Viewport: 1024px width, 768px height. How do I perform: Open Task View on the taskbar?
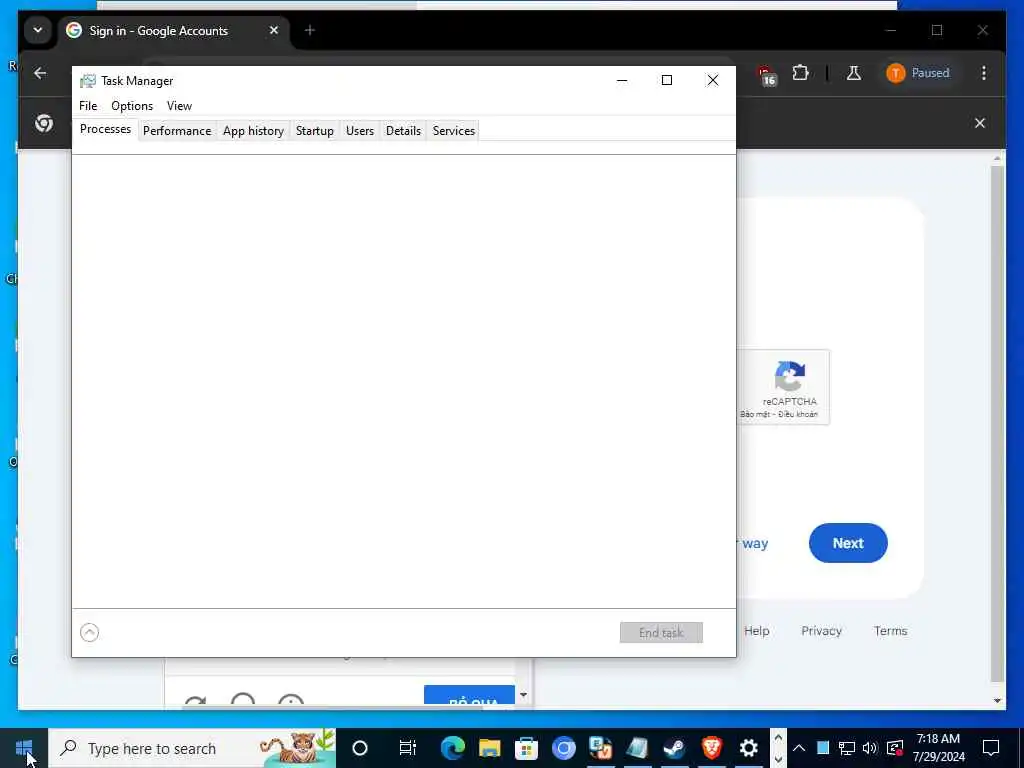tap(408, 748)
